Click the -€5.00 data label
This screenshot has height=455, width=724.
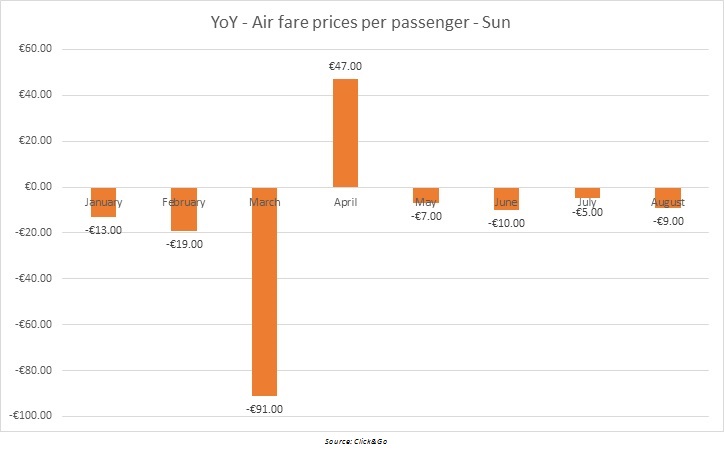coord(587,212)
